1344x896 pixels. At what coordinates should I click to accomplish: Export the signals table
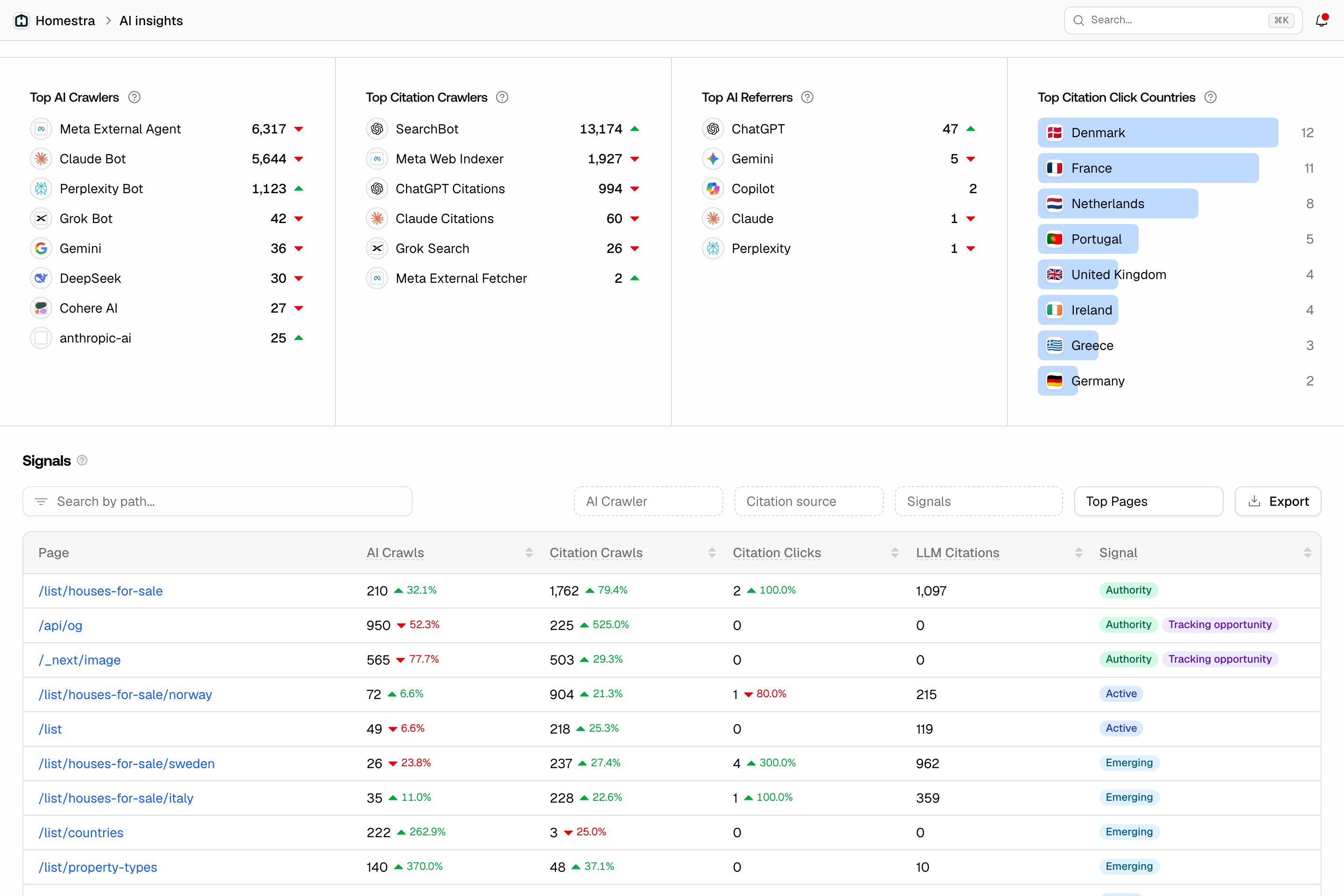click(x=1278, y=501)
